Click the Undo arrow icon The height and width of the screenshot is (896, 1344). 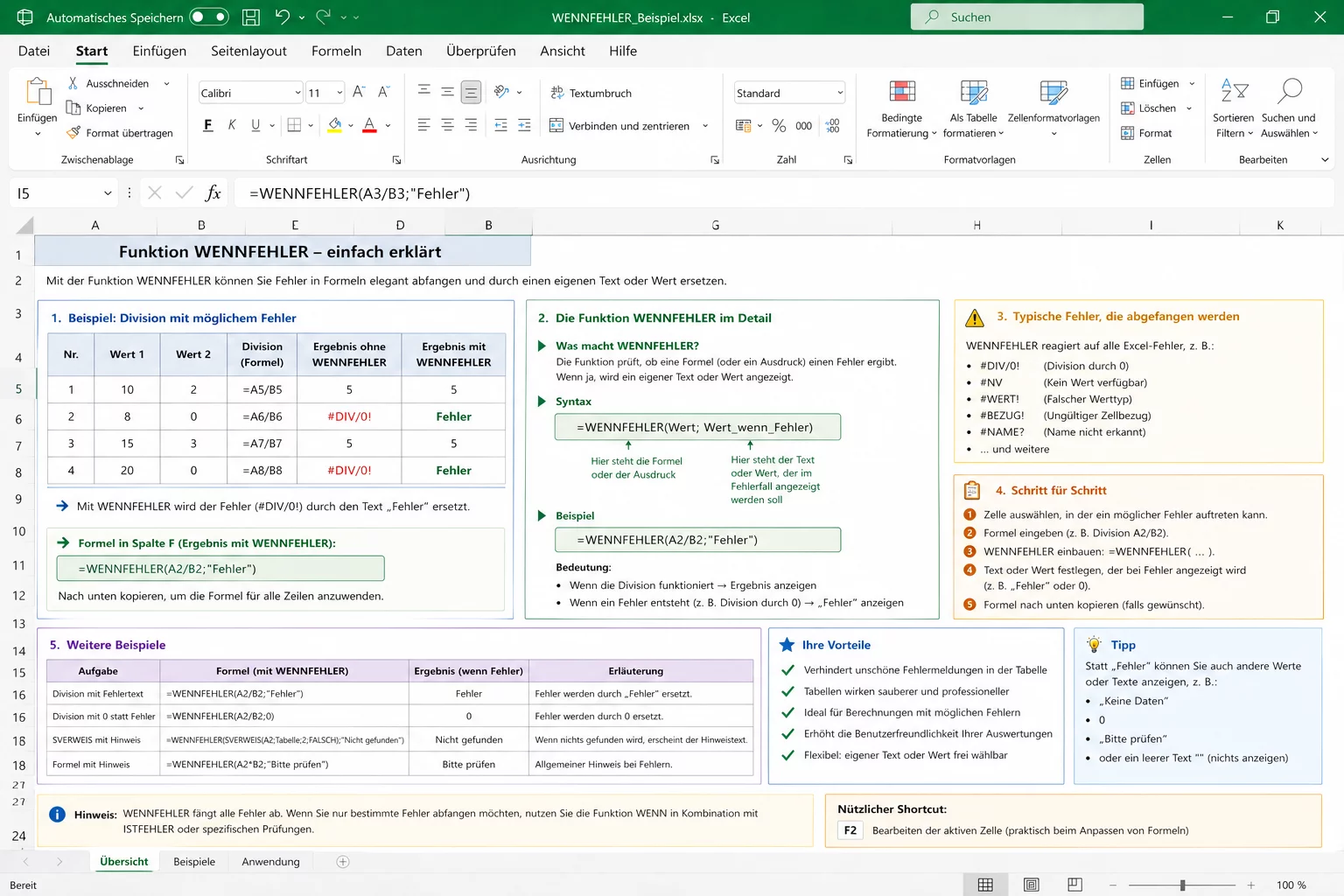tap(282, 17)
